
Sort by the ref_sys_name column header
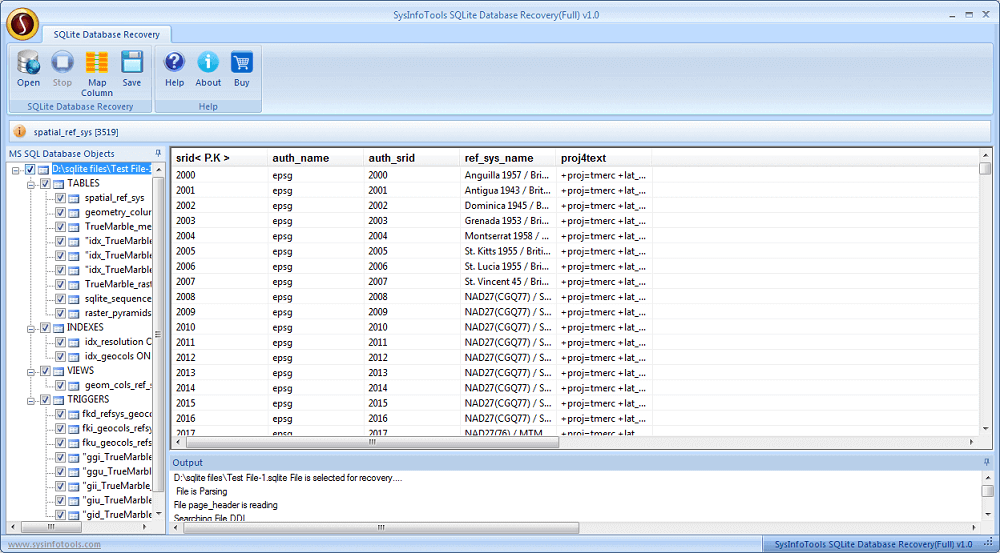click(498, 158)
